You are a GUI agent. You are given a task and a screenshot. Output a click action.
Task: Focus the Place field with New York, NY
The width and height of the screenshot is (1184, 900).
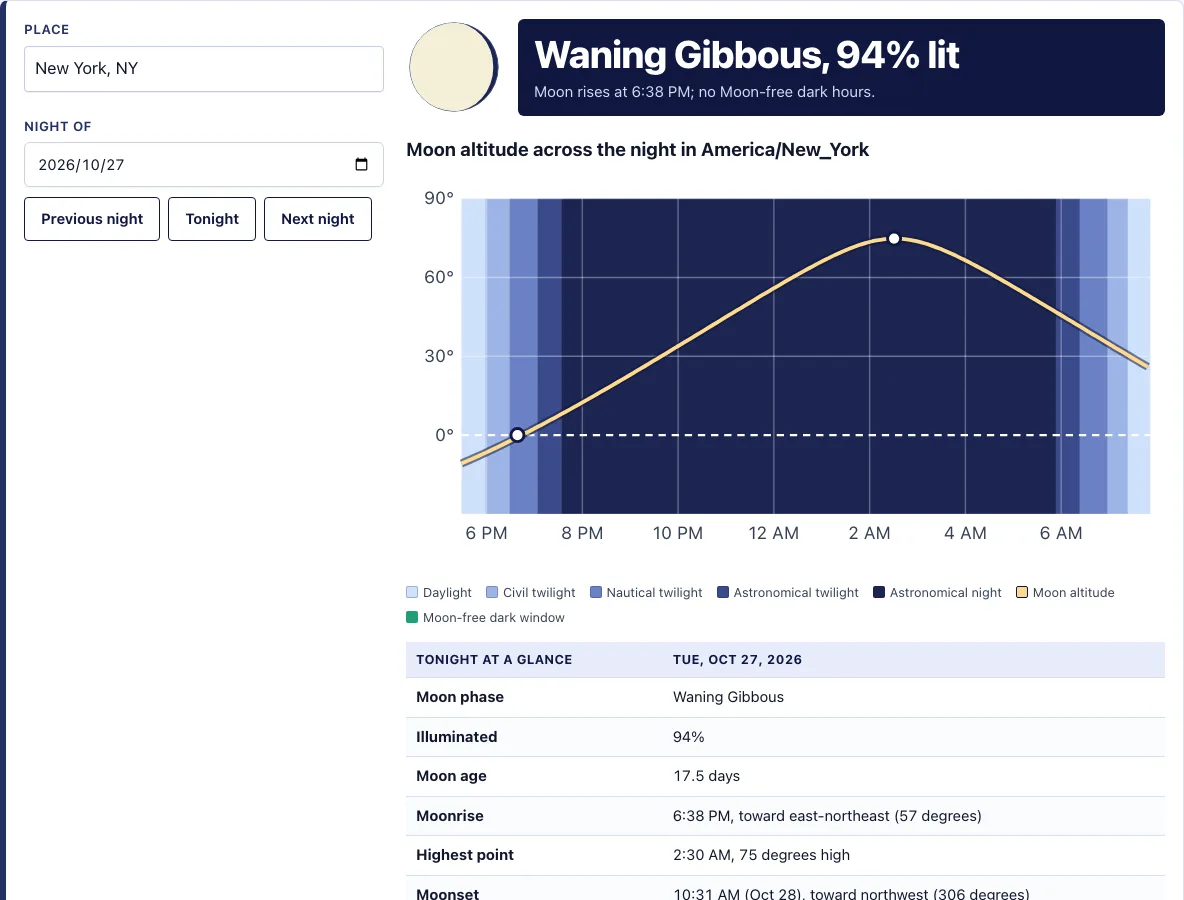click(204, 69)
